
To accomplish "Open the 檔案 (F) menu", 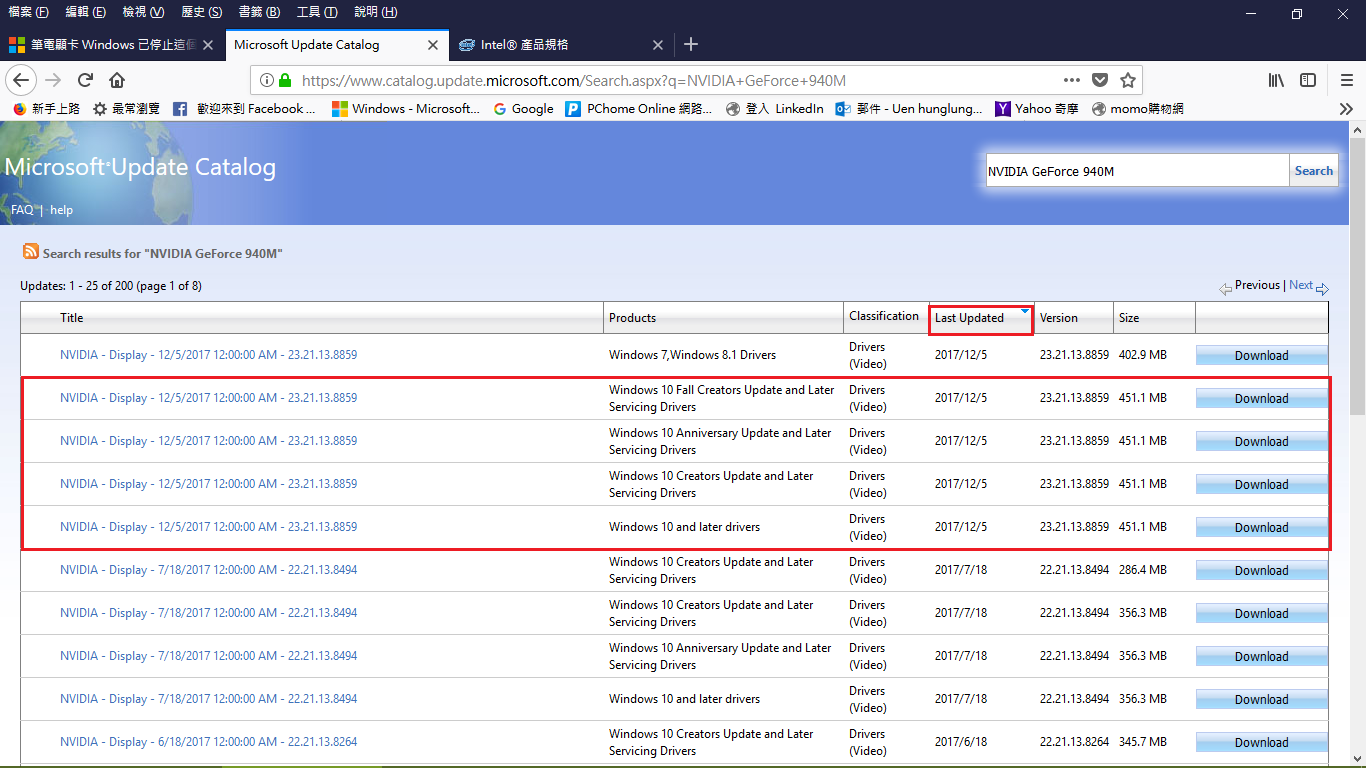I will 28,12.
